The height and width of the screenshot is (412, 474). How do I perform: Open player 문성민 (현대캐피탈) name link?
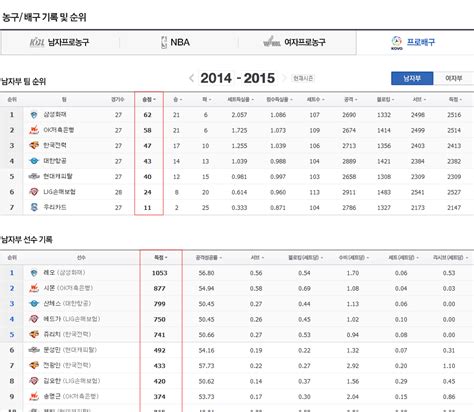coord(70,350)
